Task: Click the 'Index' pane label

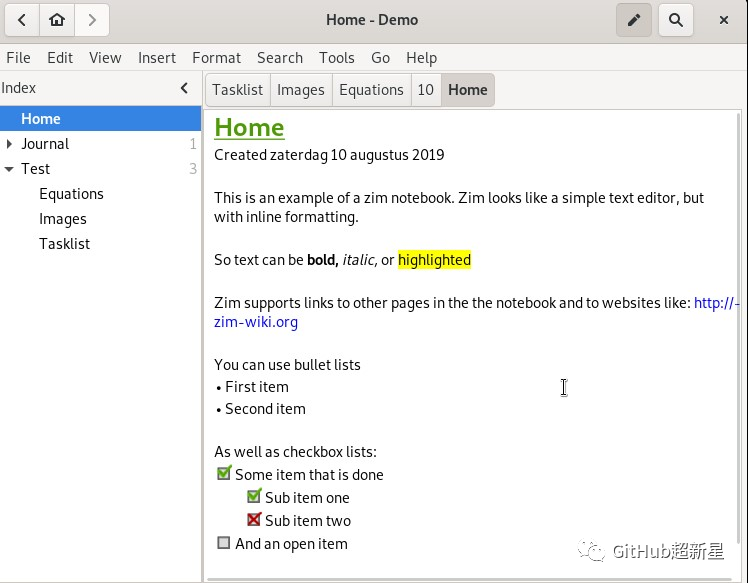Action: (19, 88)
